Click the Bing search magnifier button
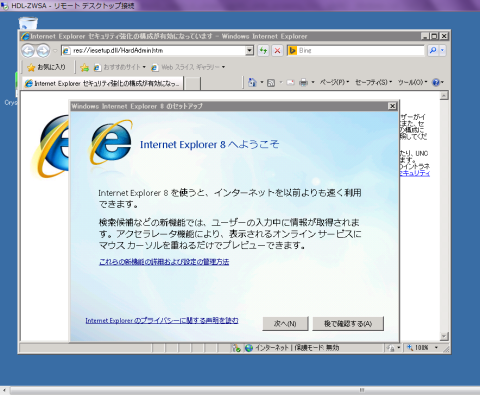 pos(433,50)
